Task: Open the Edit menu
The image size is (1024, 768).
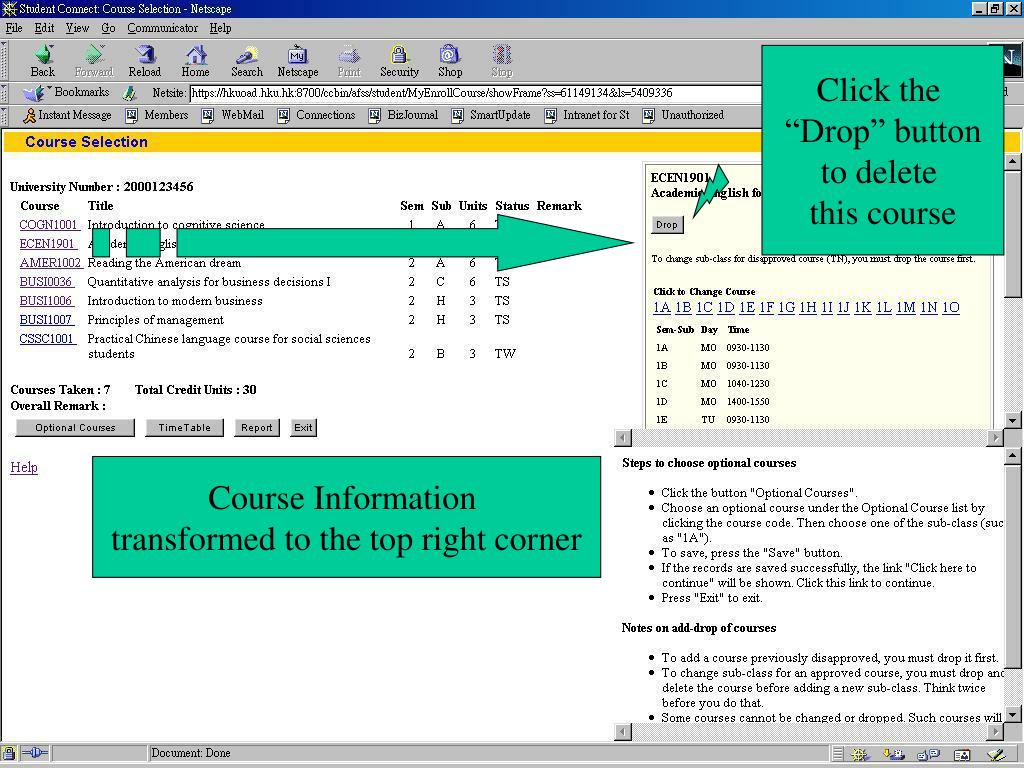Action: [44, 28]
